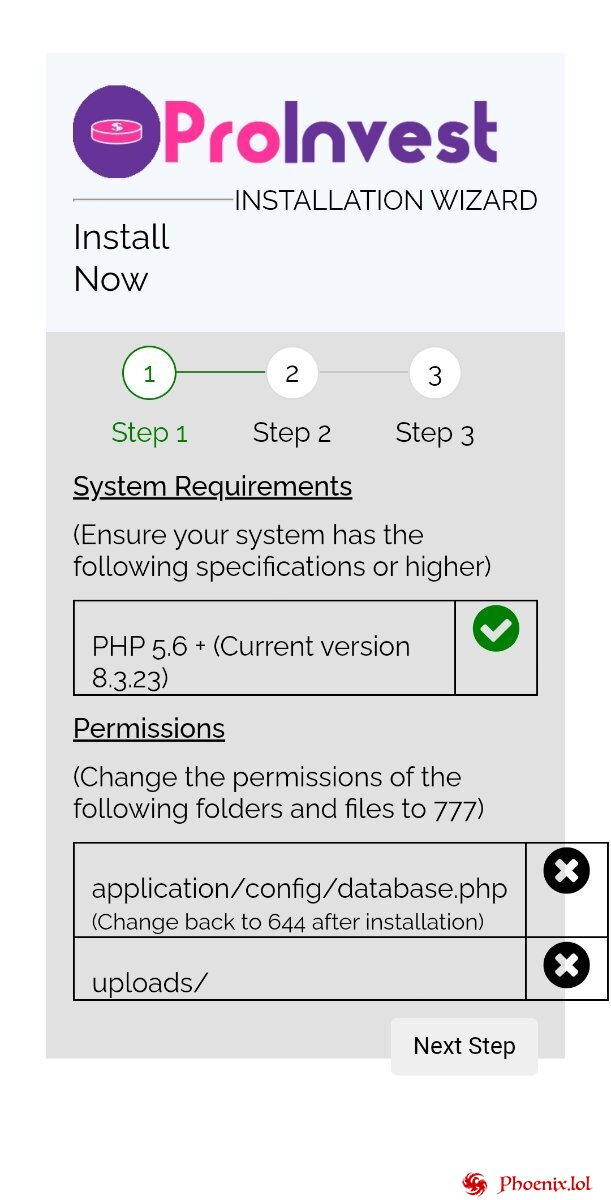This screenshot has width=611, height=1200.
Task: Click the Phoenix.lol watermark text
Action: [544, 1184]
